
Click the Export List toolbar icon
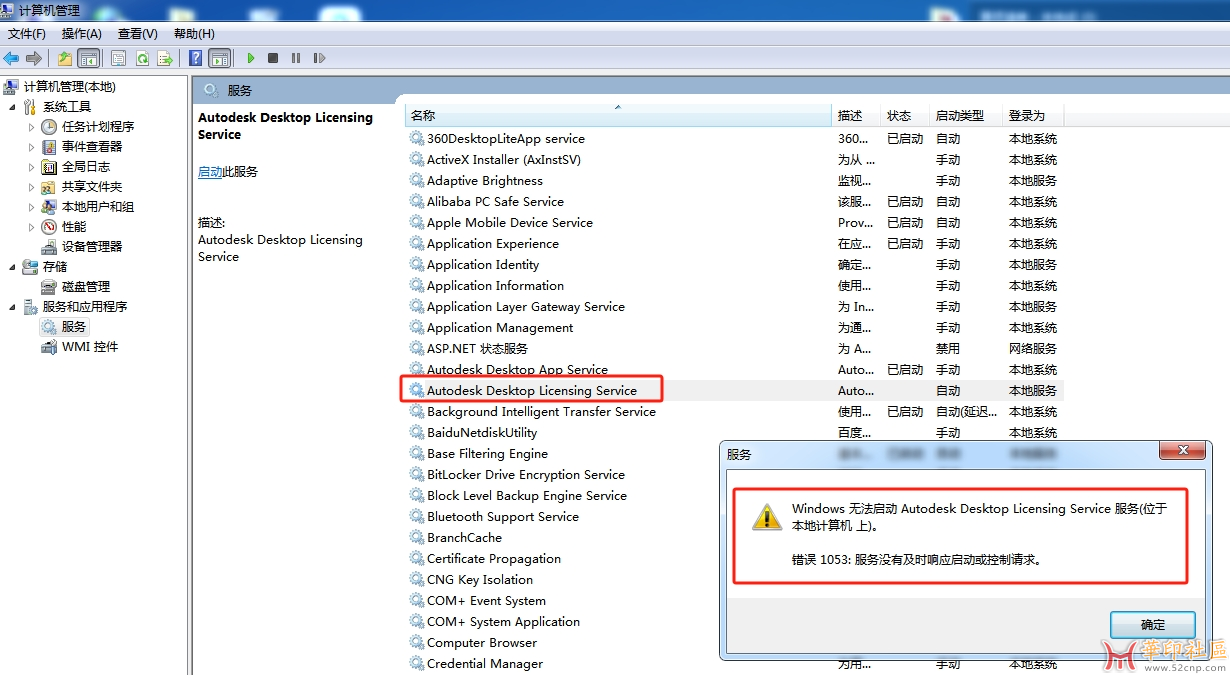[165, 59]
